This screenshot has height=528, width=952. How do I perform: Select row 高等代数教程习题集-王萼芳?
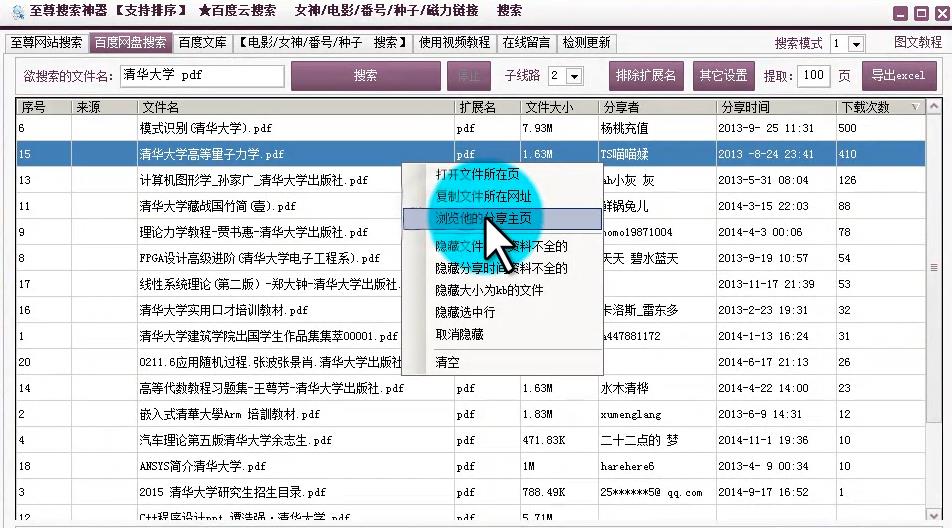pos(471,388)
